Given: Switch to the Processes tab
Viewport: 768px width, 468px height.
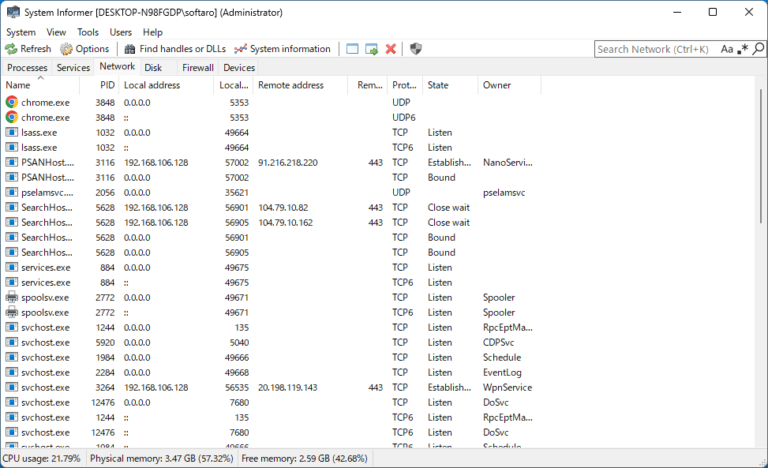Looking at the screenshot, I should click(27, 68).
